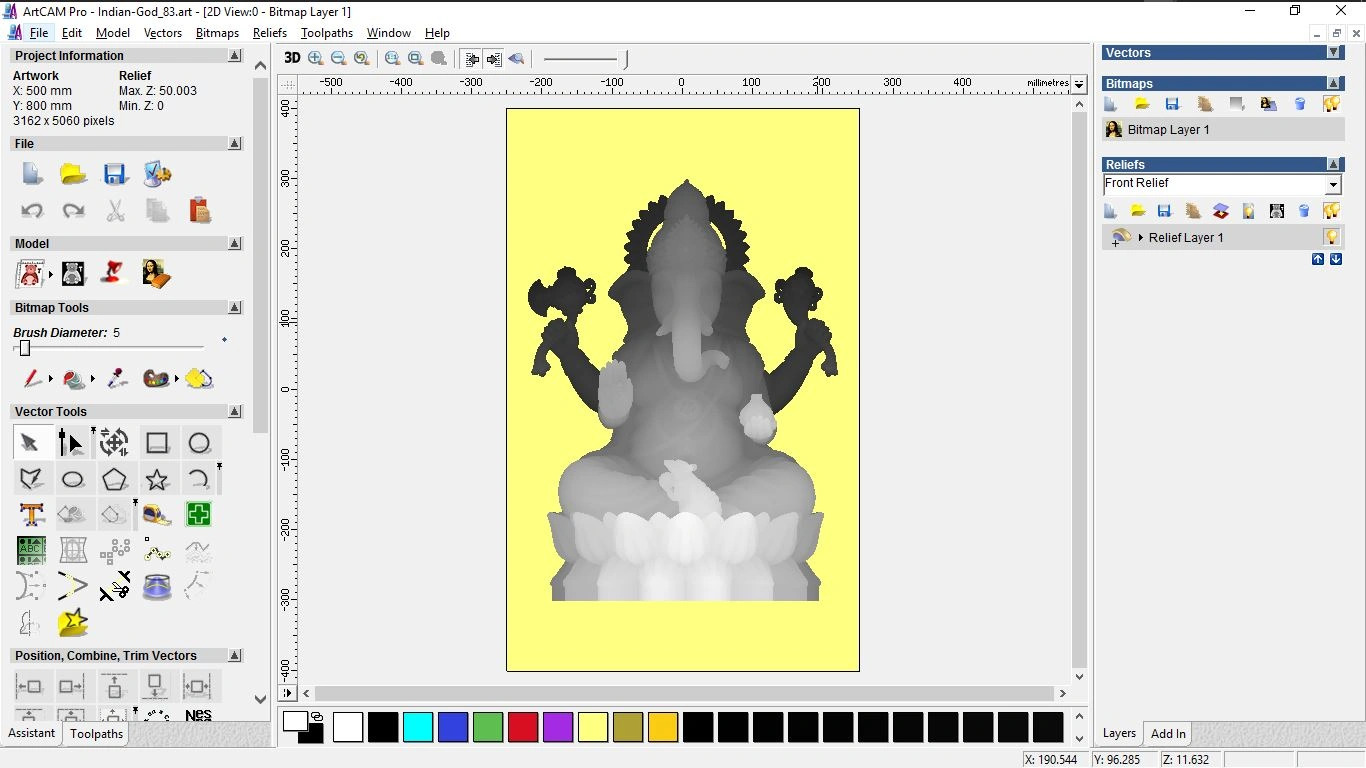Pick the yellow color swatch
The width and height of the screenshot is (1366, 768).
click(x=593, y=727)
